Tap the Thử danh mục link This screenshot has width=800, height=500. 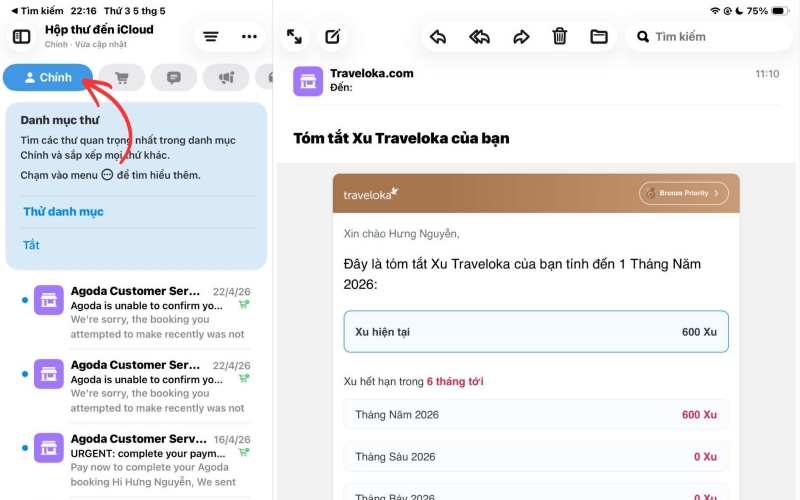coord(63,212)
